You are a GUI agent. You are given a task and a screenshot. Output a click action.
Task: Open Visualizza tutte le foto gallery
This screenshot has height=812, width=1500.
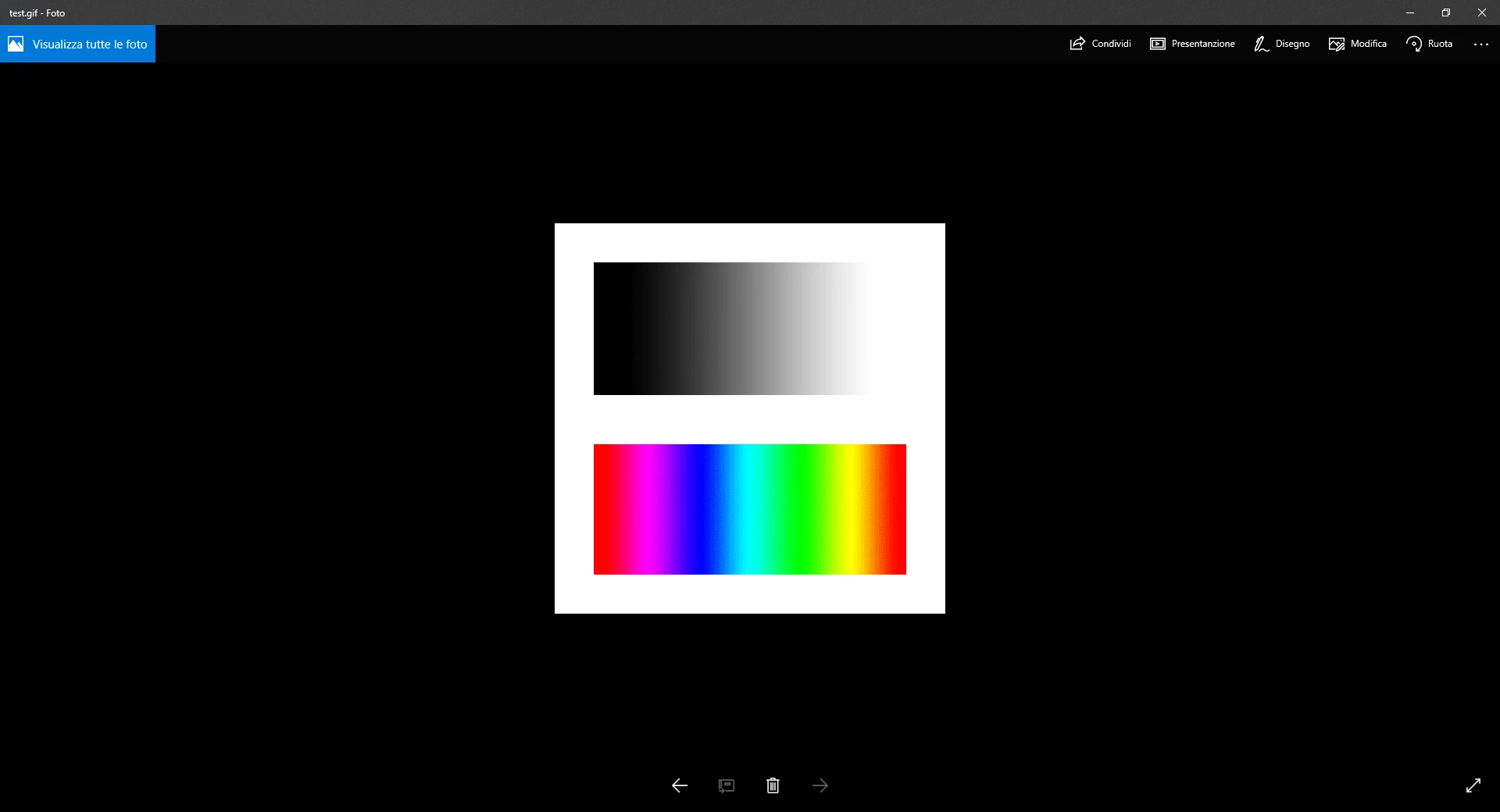click(77, 44)
